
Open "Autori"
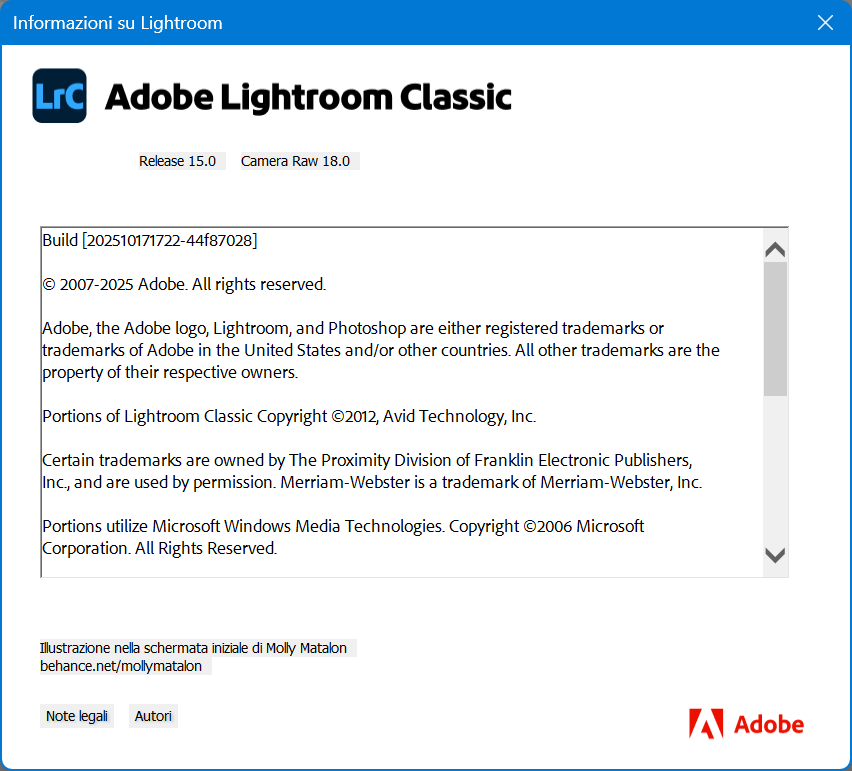pos(152,715)
